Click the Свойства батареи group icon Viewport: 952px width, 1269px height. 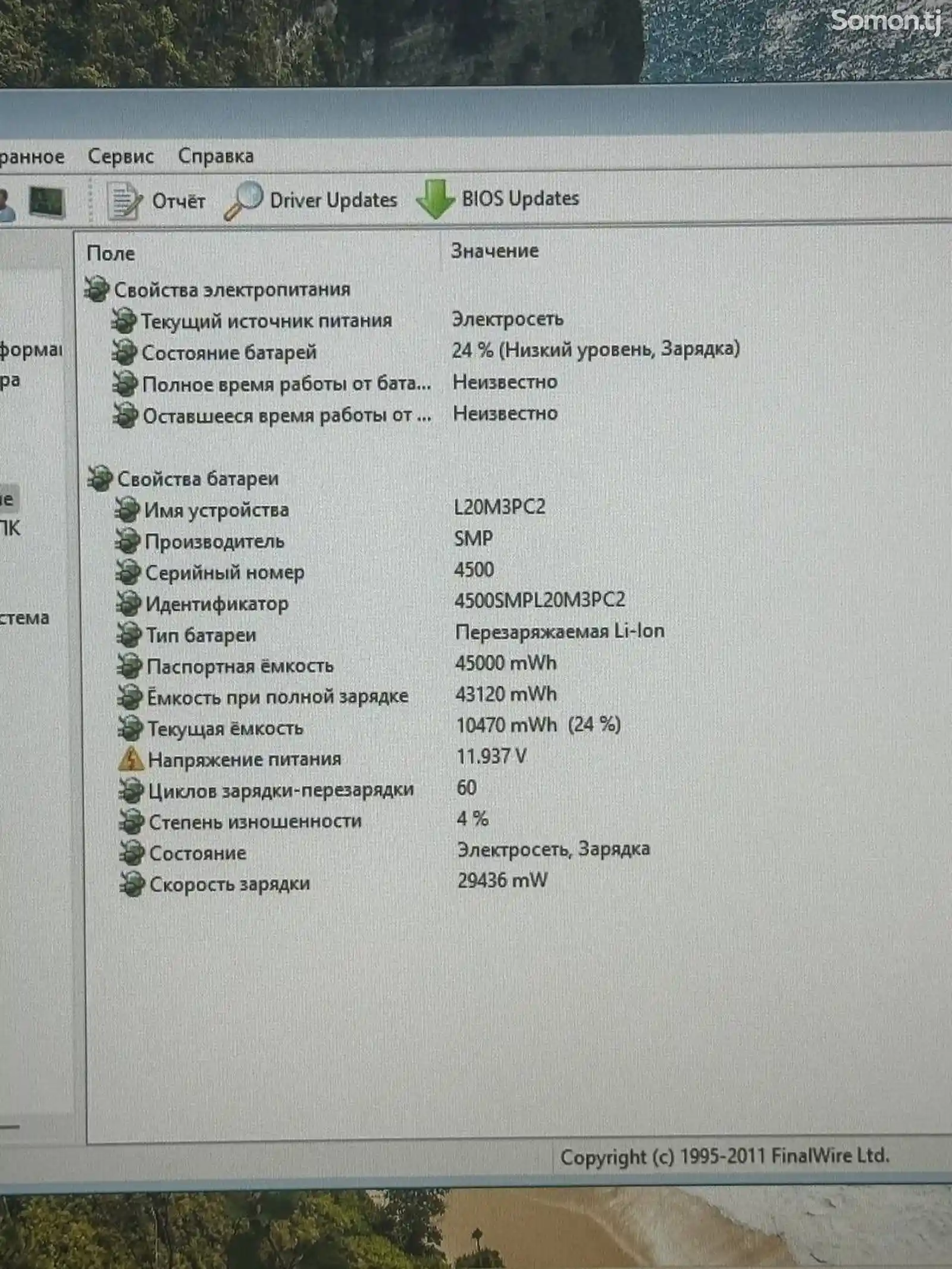click(x=99, y=478)
